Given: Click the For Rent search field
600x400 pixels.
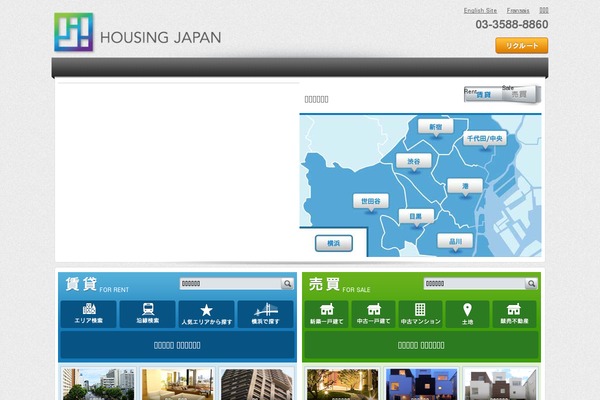Looking at the screenshot, I should pos(231,284).
